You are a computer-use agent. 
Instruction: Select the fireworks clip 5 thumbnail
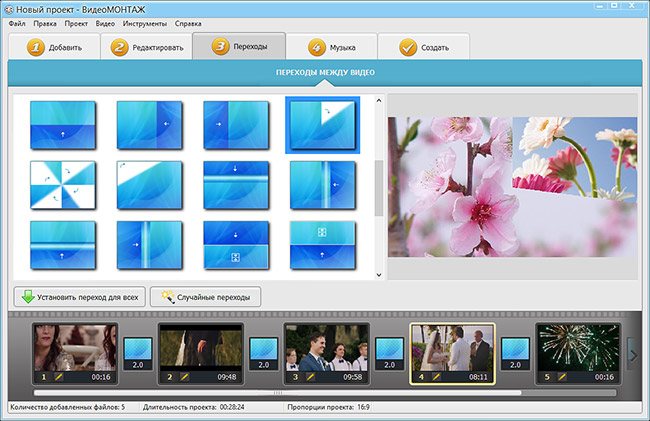pyautogui.click(x=577, y=347)
